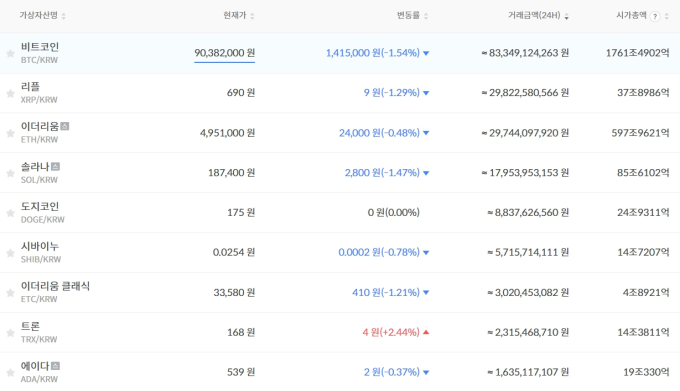Screen dimensions: 680x391
Task: Favorite the 비트코인 BTC/KRW star
Action: point(10,53)
